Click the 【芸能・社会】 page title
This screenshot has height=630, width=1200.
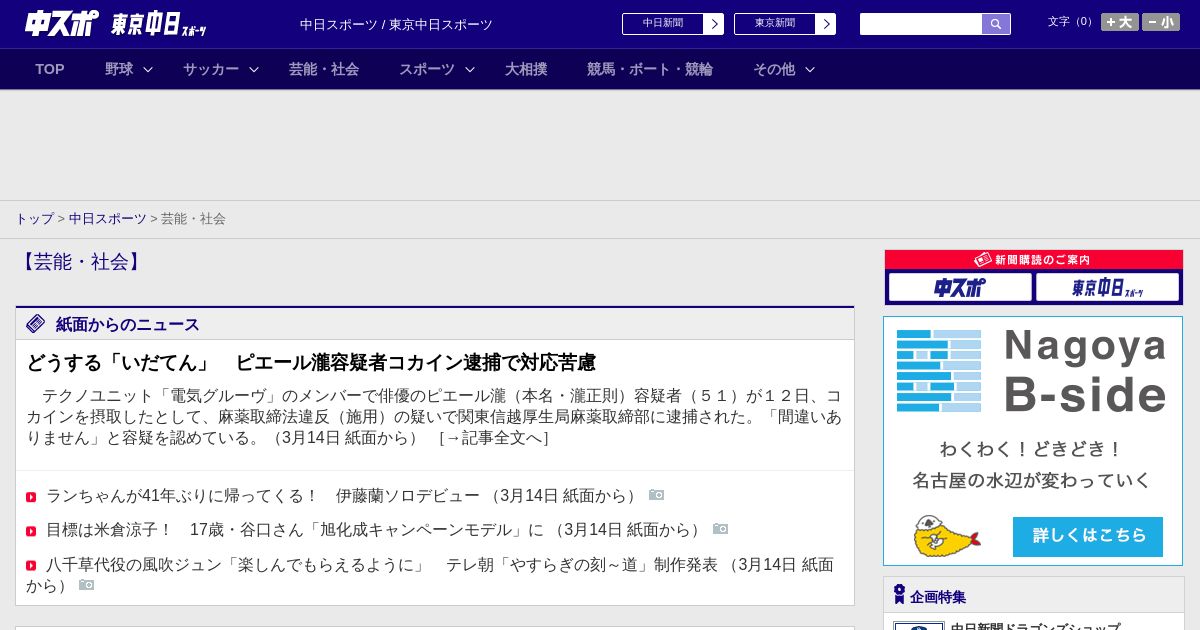(81, 262)
